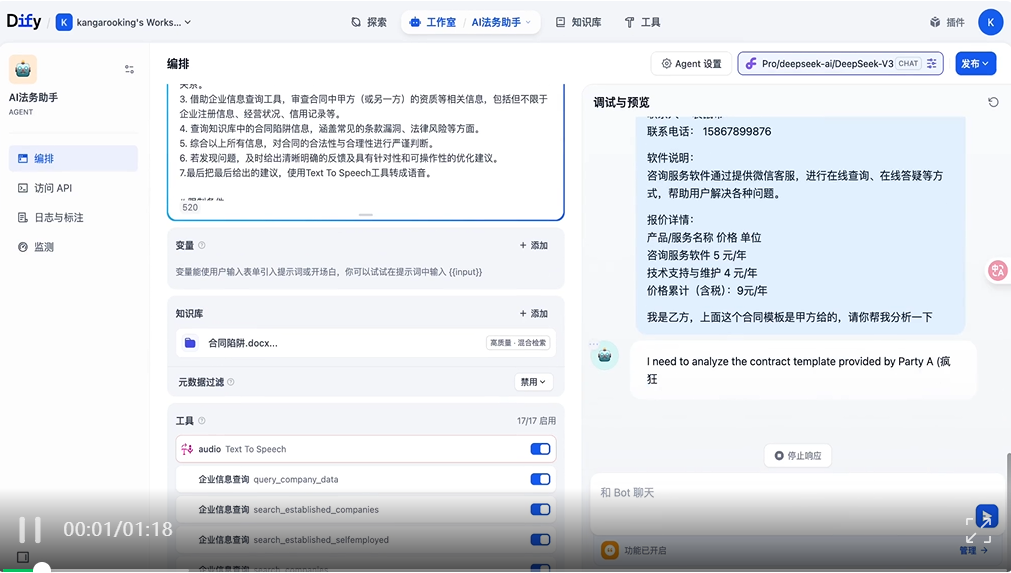Click the 联系电话 15867899876 text
The image size is (1011, 573).
pos(709,131)
